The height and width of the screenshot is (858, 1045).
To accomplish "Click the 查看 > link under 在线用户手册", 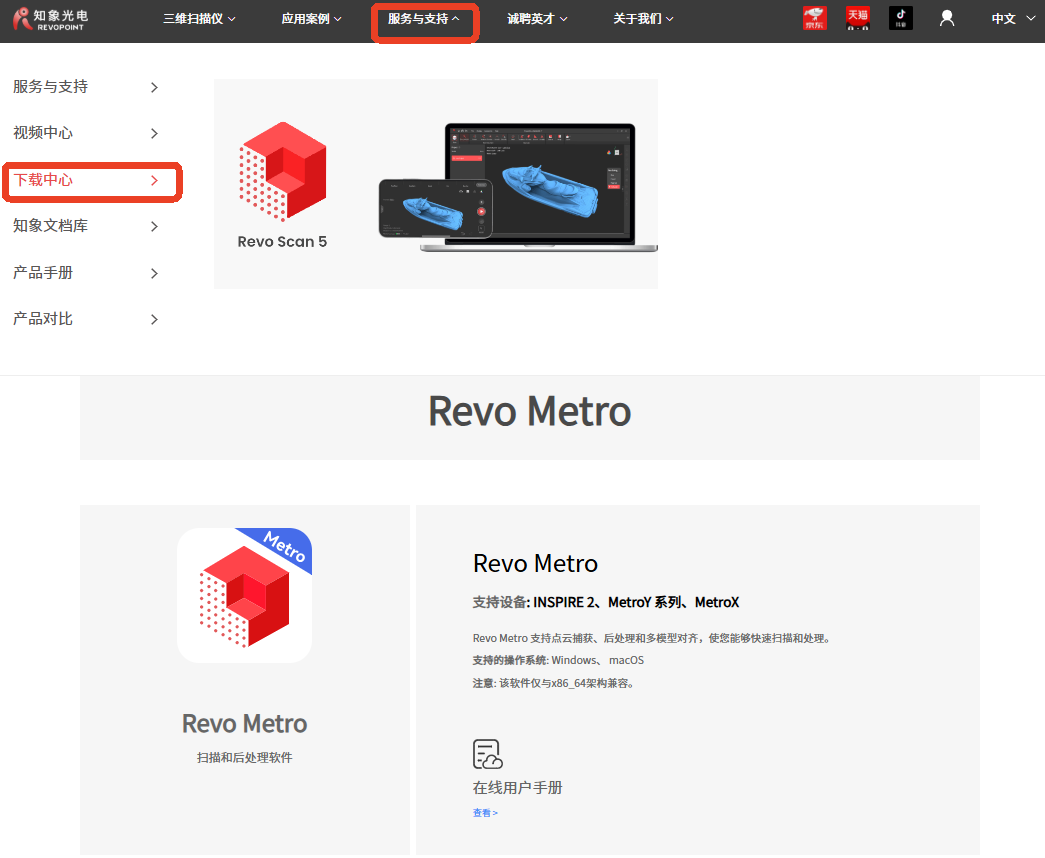I will coord(485,813).
